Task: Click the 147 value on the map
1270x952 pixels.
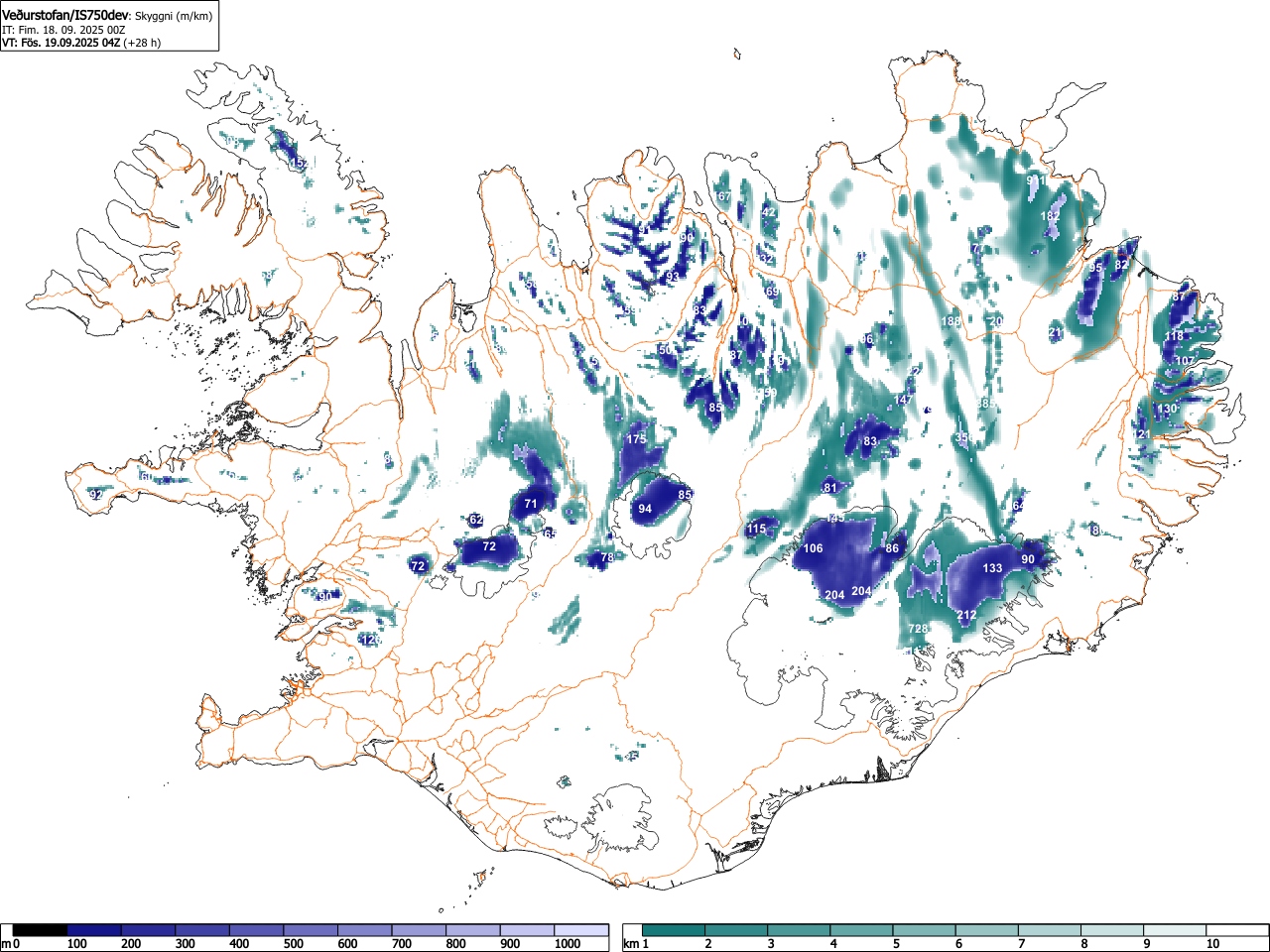Action: click(x=902, y=400)
